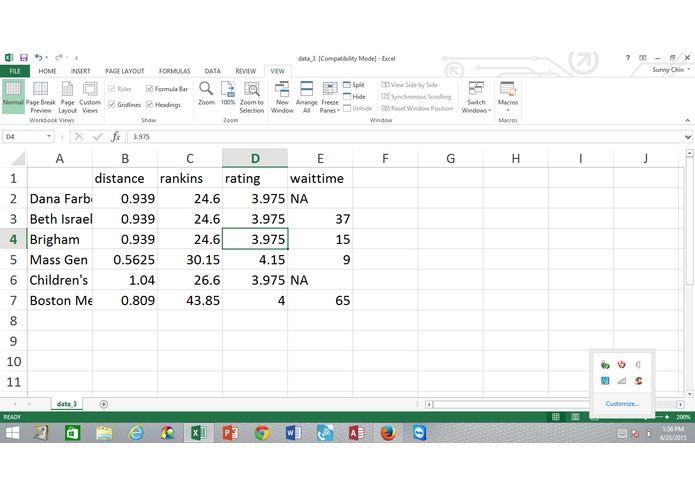This screenshot has height=494, width=695.
Task: Open Ribbon Display Options
Action: (643, 58)
